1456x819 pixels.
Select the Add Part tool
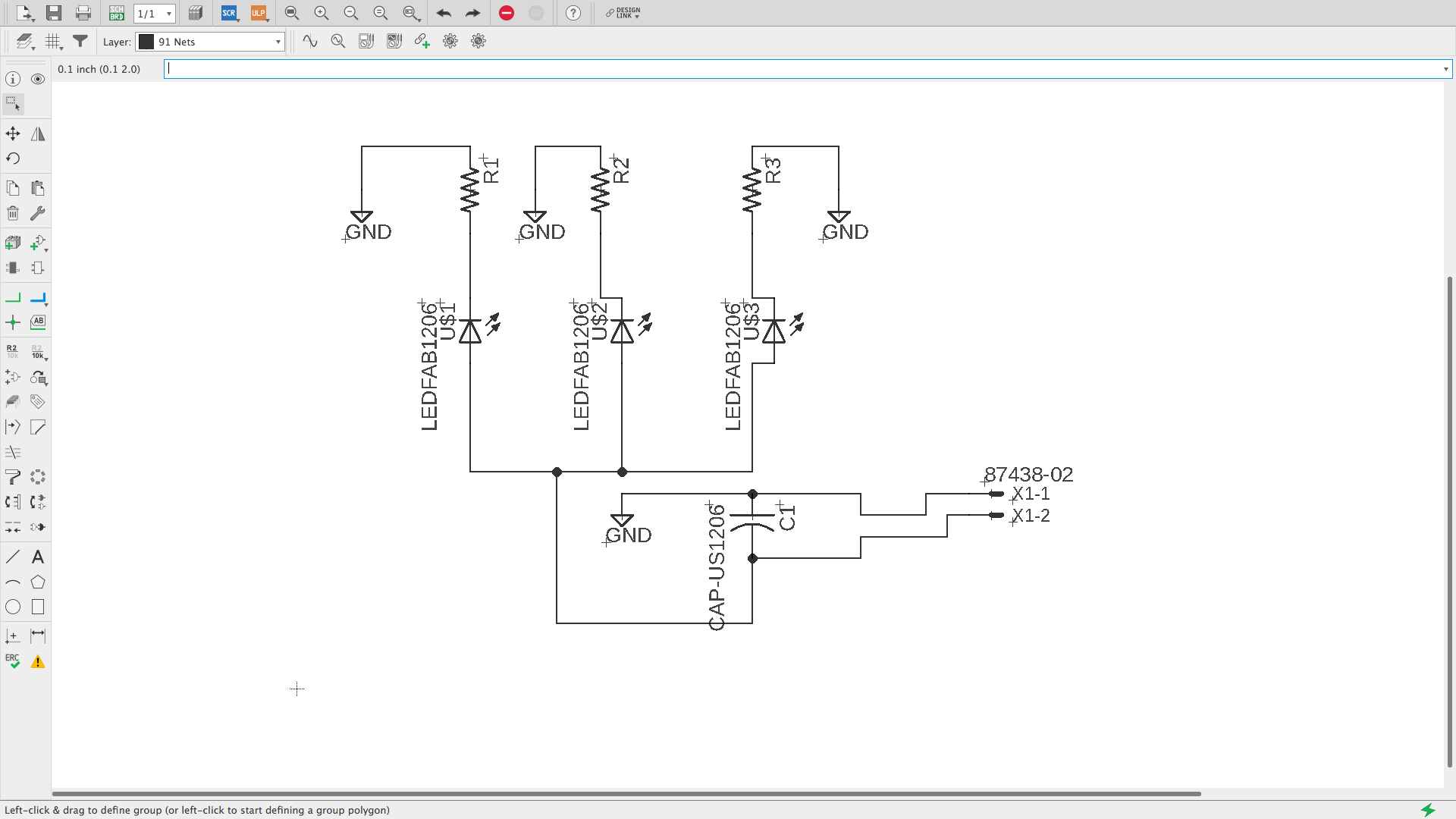pyautogui.click(x=13, y=243)
